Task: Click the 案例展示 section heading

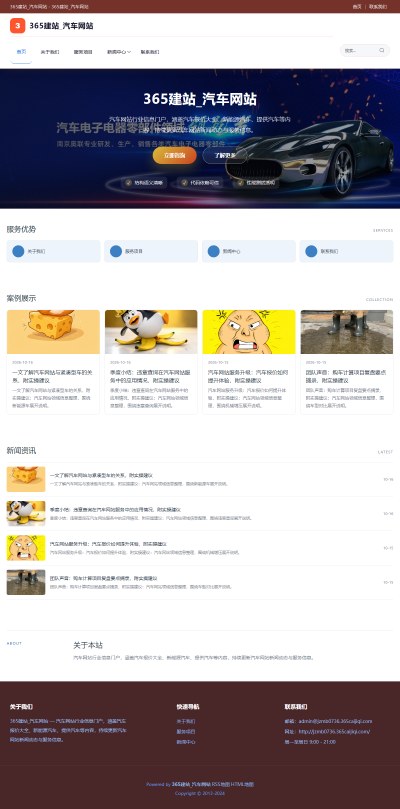Action: [x=21, y=298]
